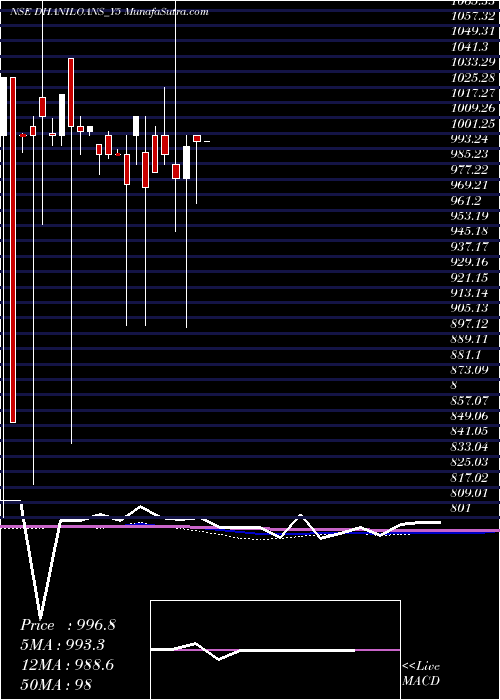This screenshot has height=700, width=500.
Task: Select the 817.02 axis value
Action: point(470,478)
